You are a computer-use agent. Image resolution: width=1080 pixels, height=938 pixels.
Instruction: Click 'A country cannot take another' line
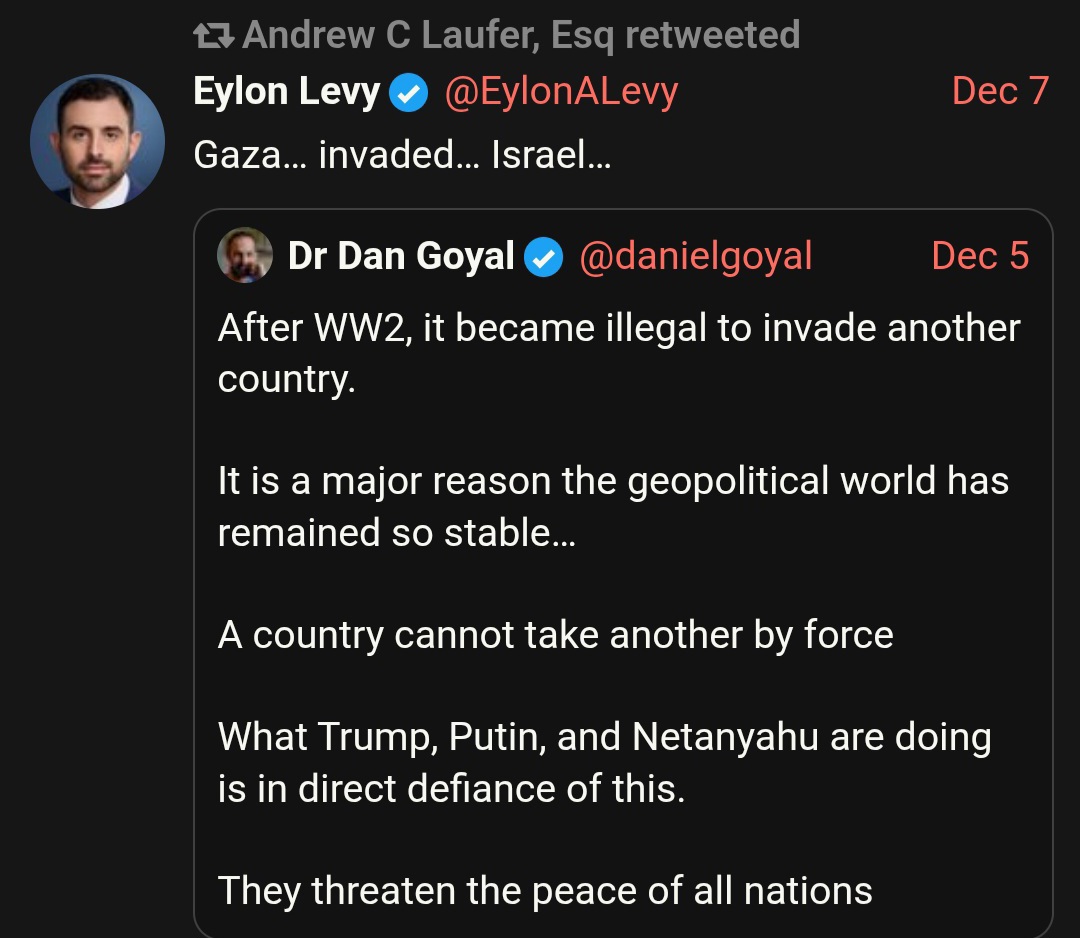click(556, 634)
